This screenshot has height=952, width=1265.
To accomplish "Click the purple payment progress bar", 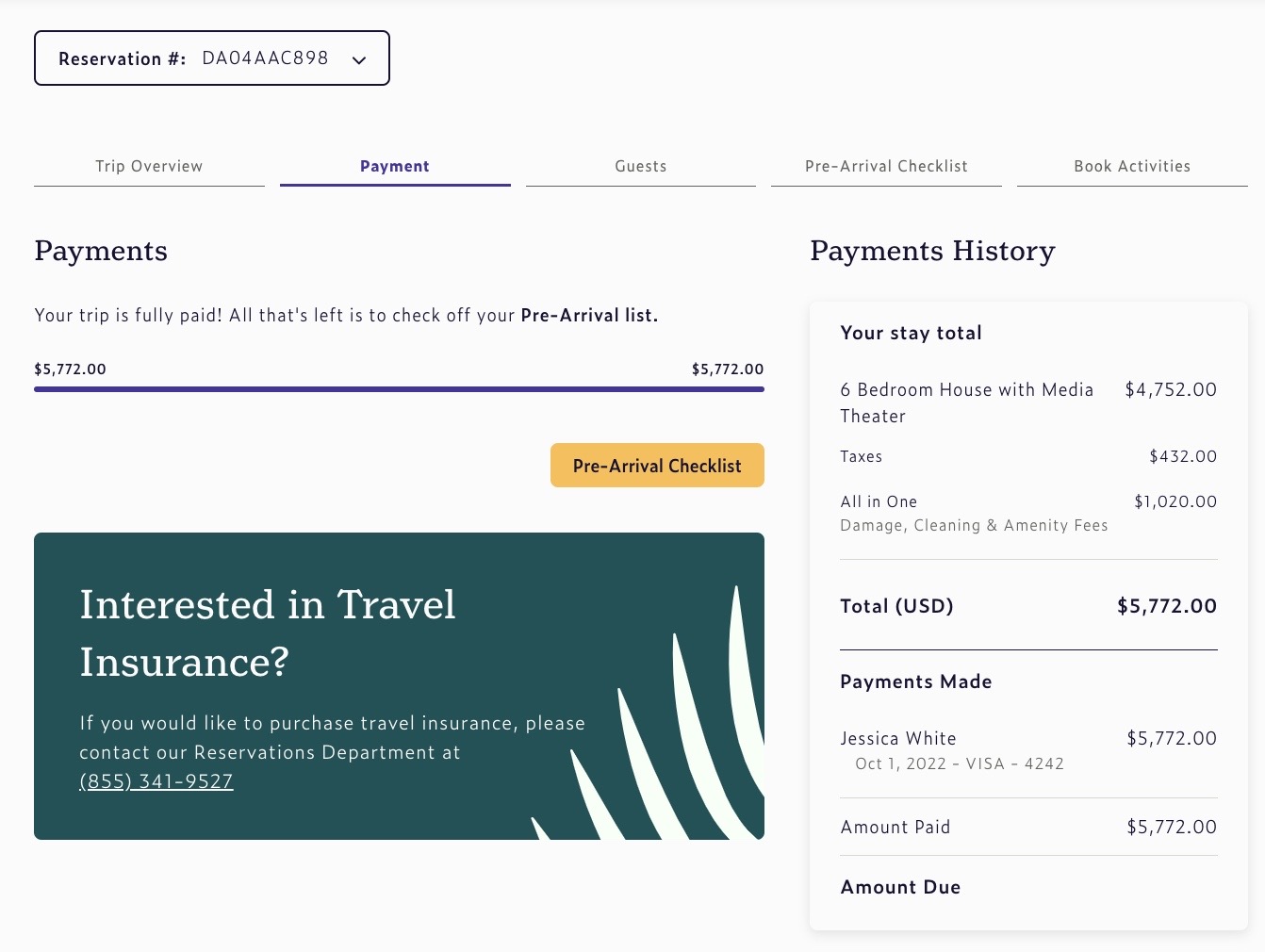I will [x=399, y=388].
